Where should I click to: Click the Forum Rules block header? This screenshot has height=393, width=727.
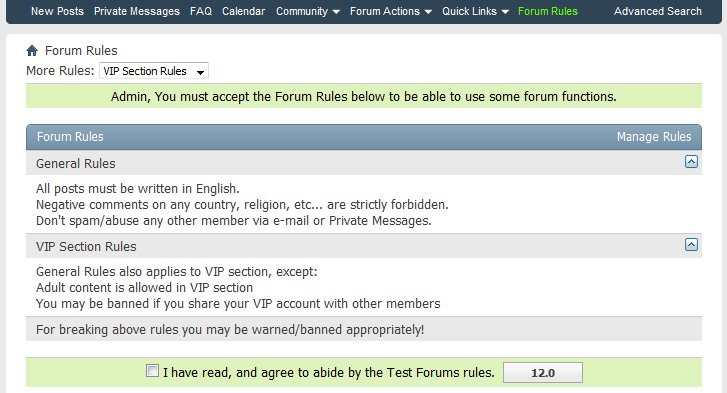(x=364, y=137)
